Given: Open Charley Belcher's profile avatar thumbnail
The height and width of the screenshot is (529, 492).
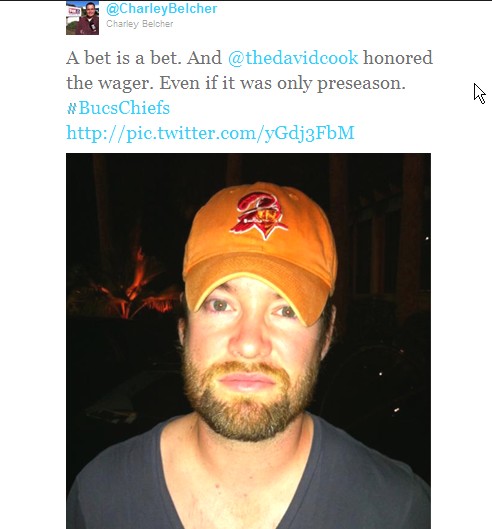Looking at the screenshot, I should [x=82, y=18].
